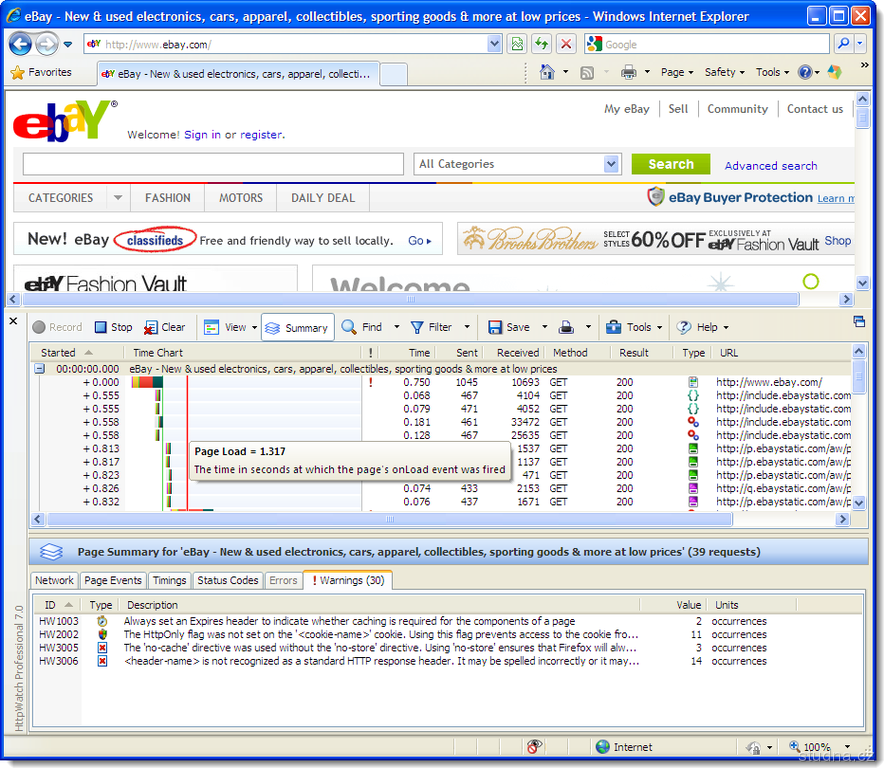Click the IE Refresh page button
The width and height of the screenshot is (884, 768).
541,44
